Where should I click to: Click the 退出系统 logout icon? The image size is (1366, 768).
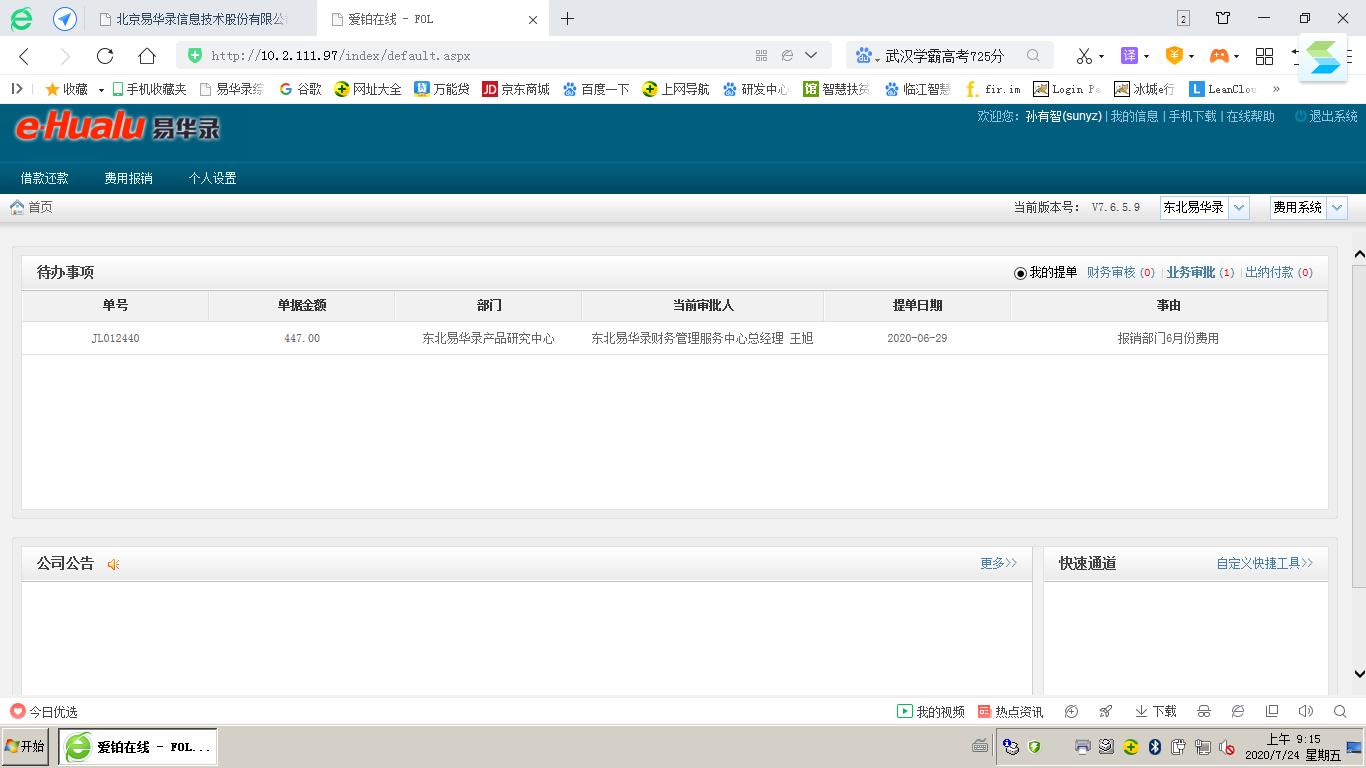coord(1301,116)
